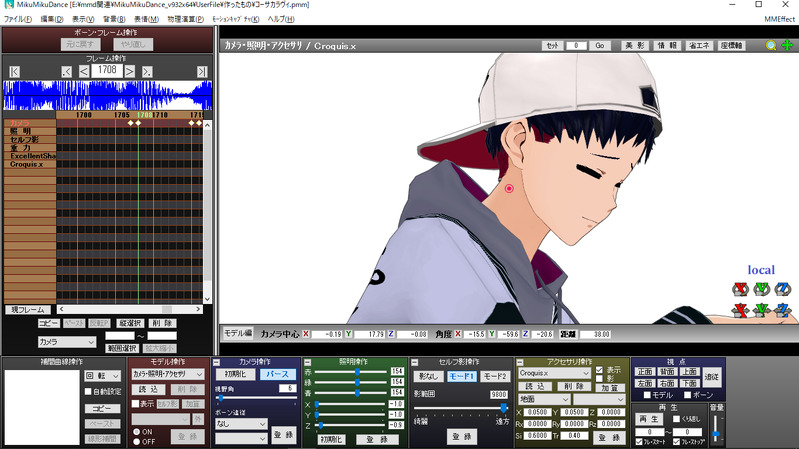Image resolution: width=799 pixels, height=449 pixels.
Task: Open the ファイル(F) menu
Action: coord(18,19)
